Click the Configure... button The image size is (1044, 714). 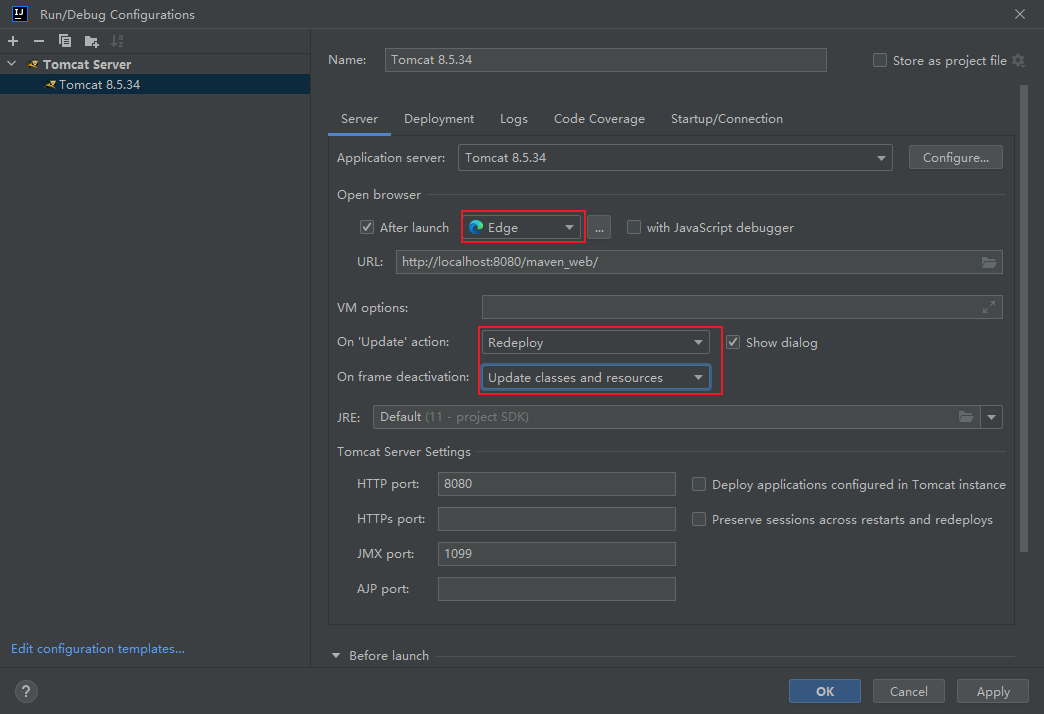[x=955, y=158]
